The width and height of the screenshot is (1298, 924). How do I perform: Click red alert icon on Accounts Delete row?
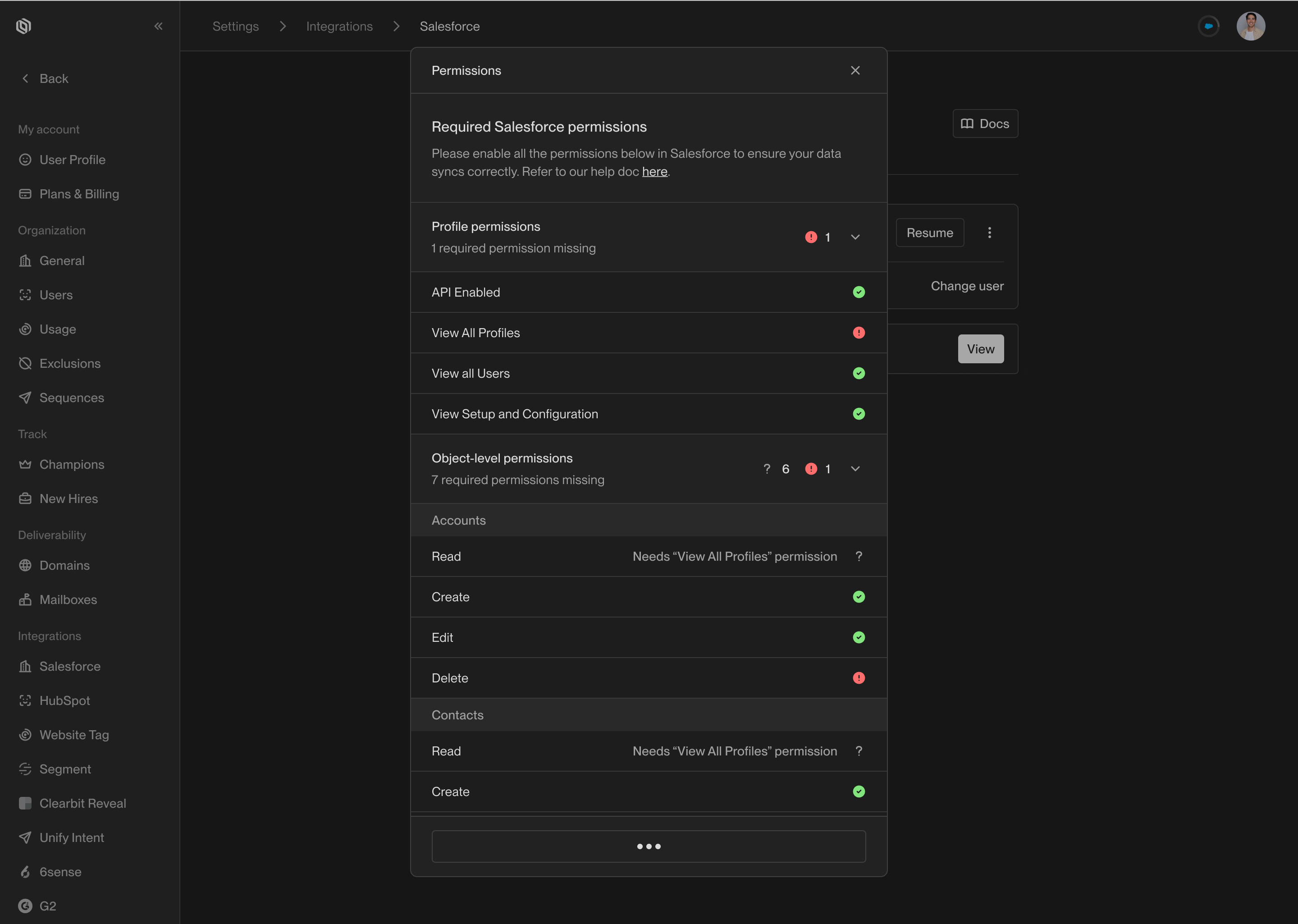click(x=858, y=678)
